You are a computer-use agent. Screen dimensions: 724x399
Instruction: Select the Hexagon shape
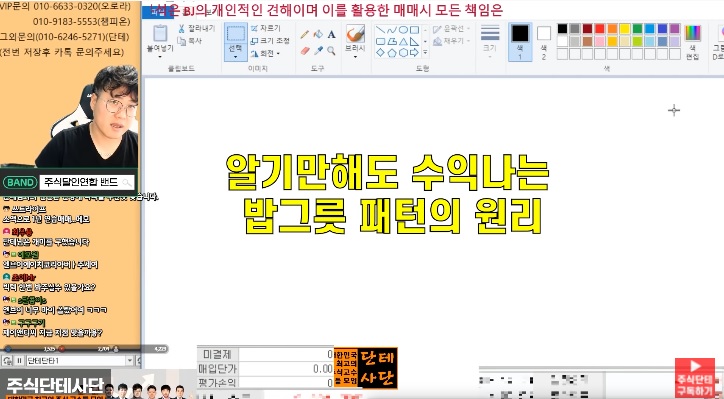403,53
